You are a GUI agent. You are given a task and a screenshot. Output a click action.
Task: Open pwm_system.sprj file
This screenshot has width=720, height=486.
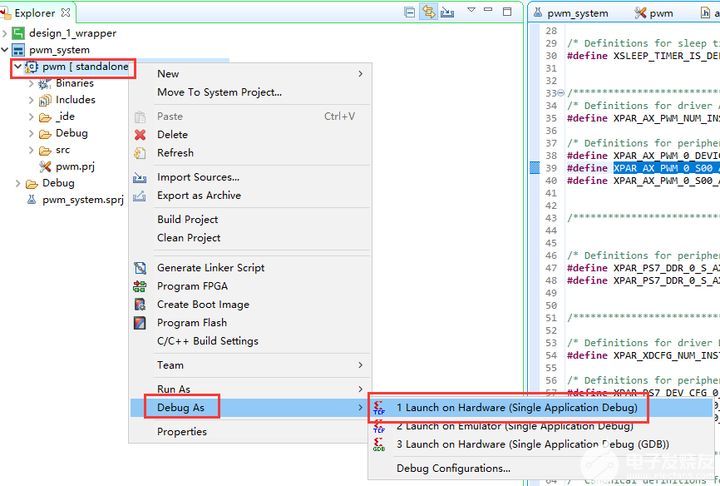tap(83, 200)
